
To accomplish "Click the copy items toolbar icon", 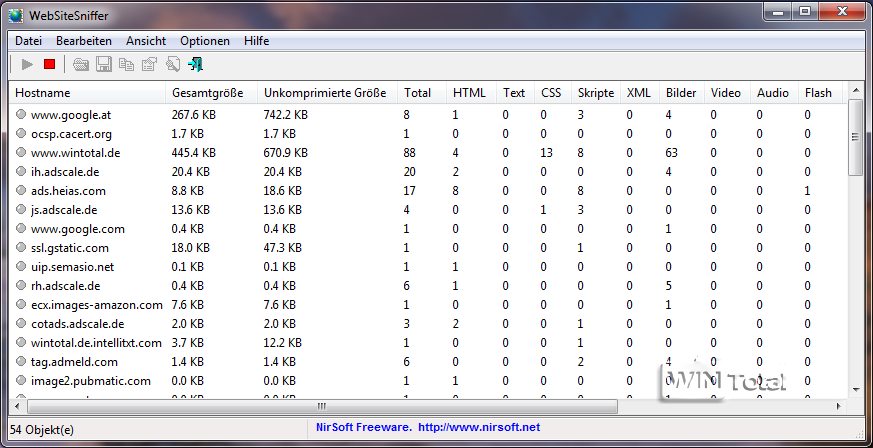I will point(126,65).
